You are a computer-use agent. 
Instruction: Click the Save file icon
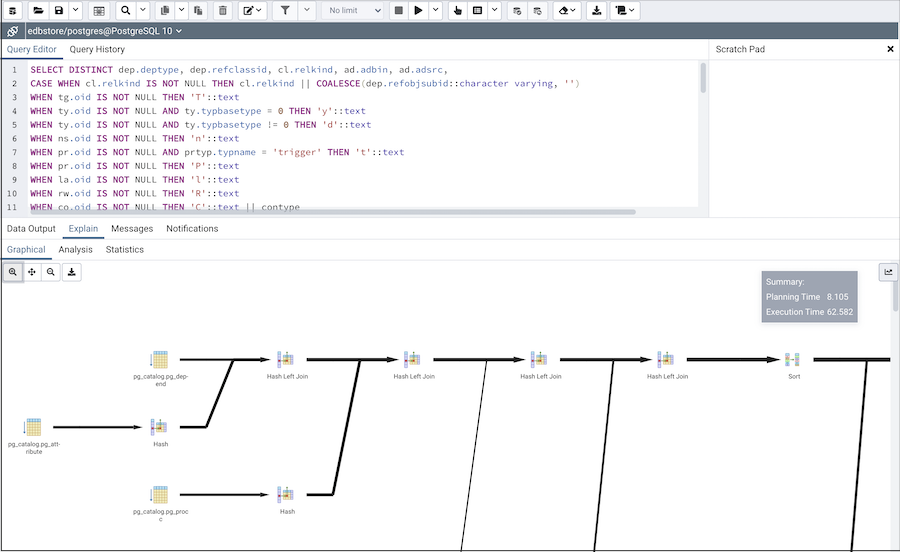coord(59,10)
